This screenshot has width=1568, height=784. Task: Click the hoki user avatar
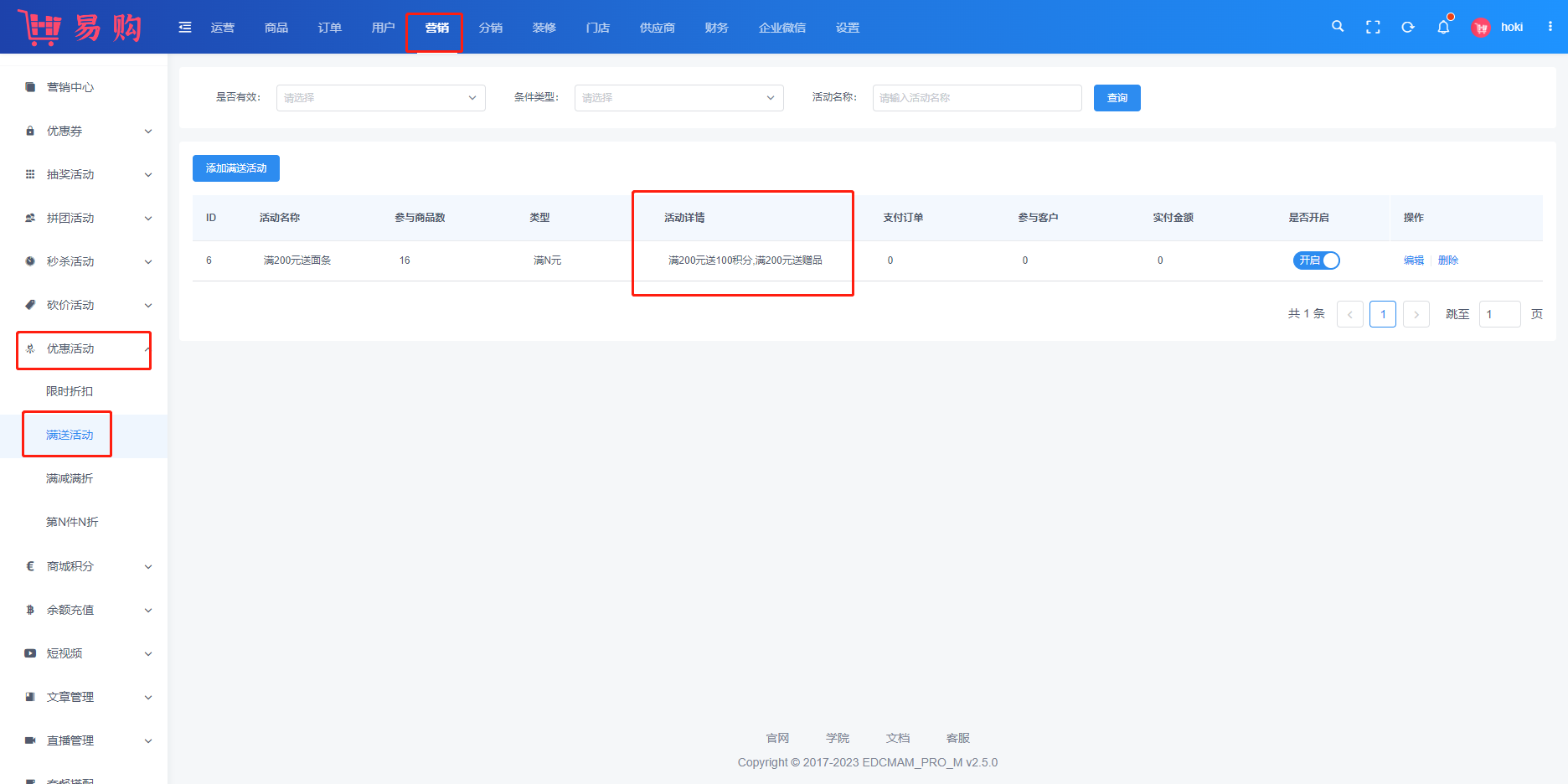(x=1481, y=28)
